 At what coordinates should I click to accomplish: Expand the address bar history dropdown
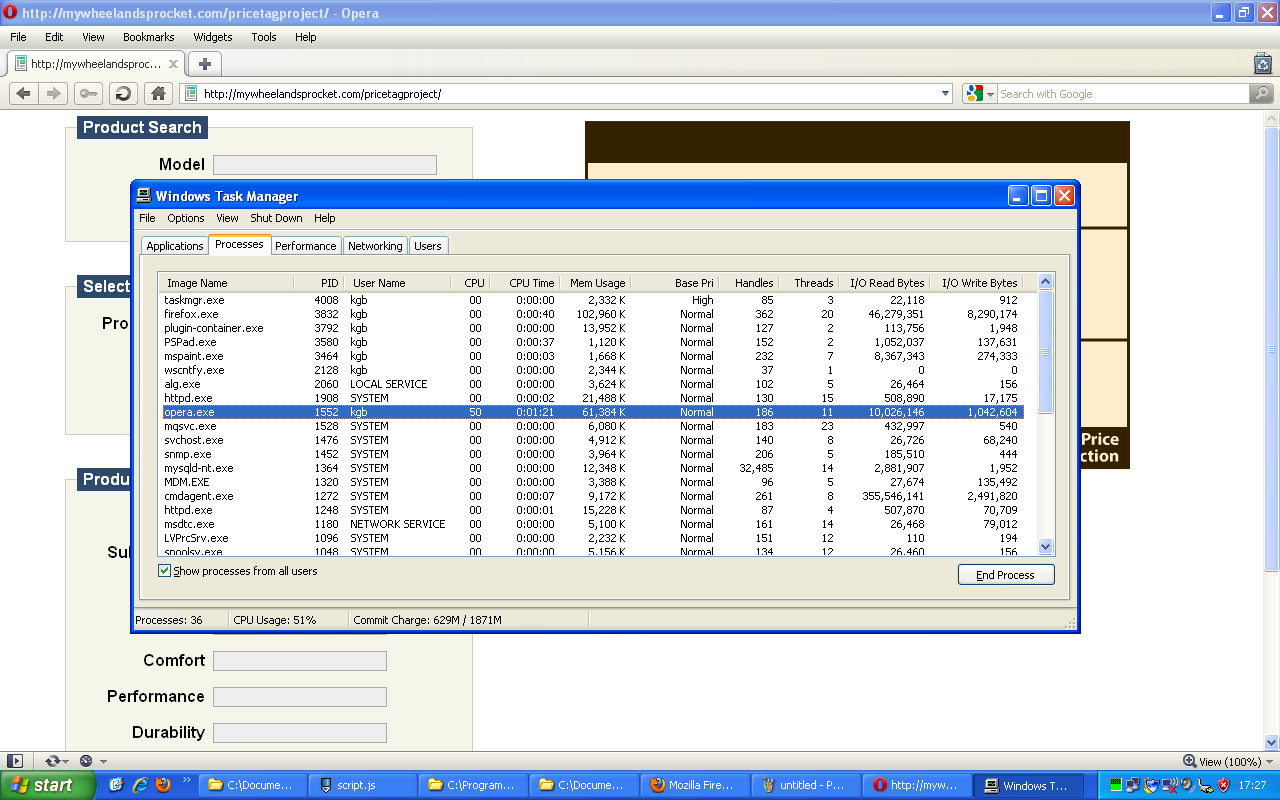pos(946,94)
